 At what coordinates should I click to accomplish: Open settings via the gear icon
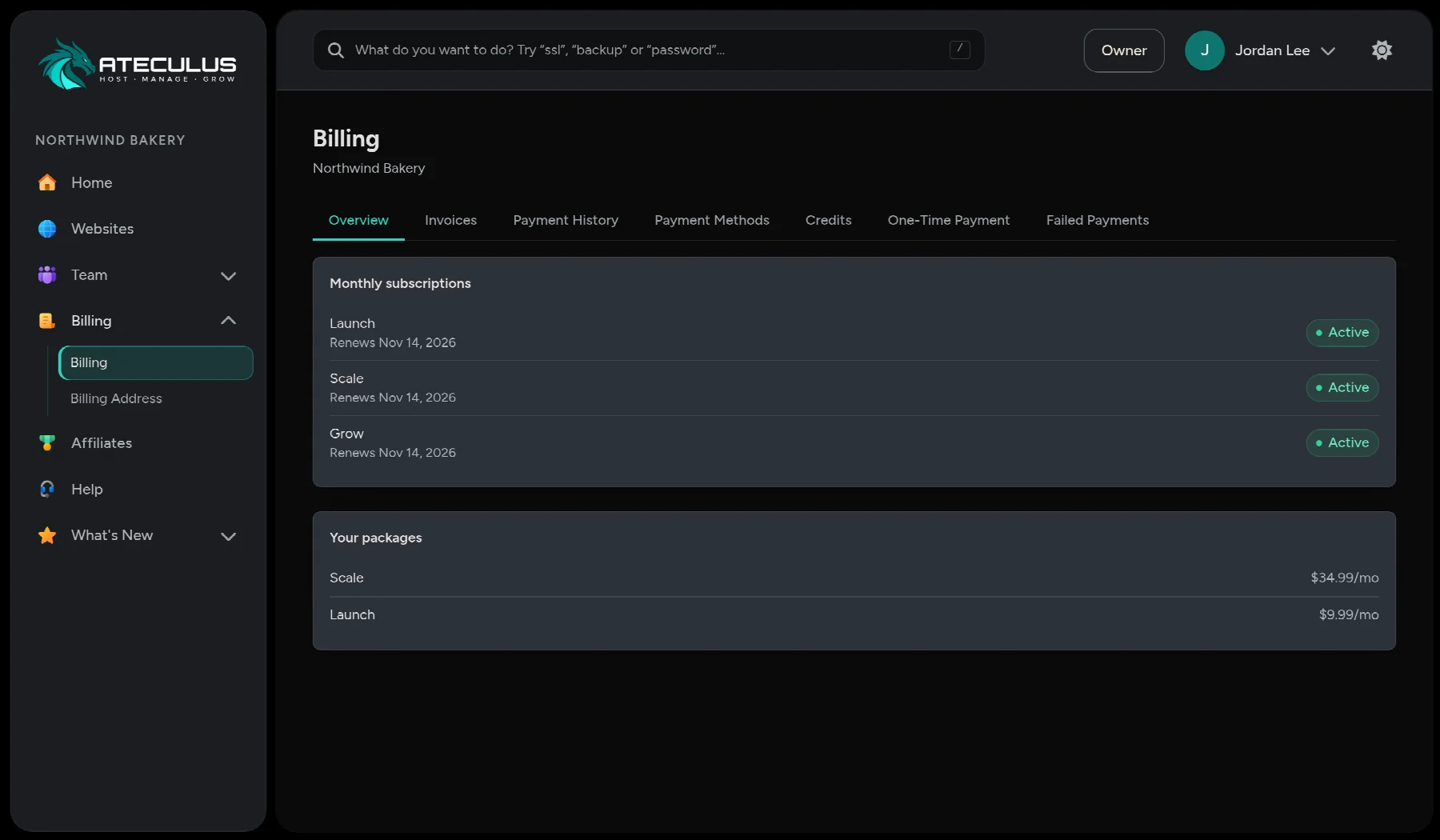point(1382,50)
